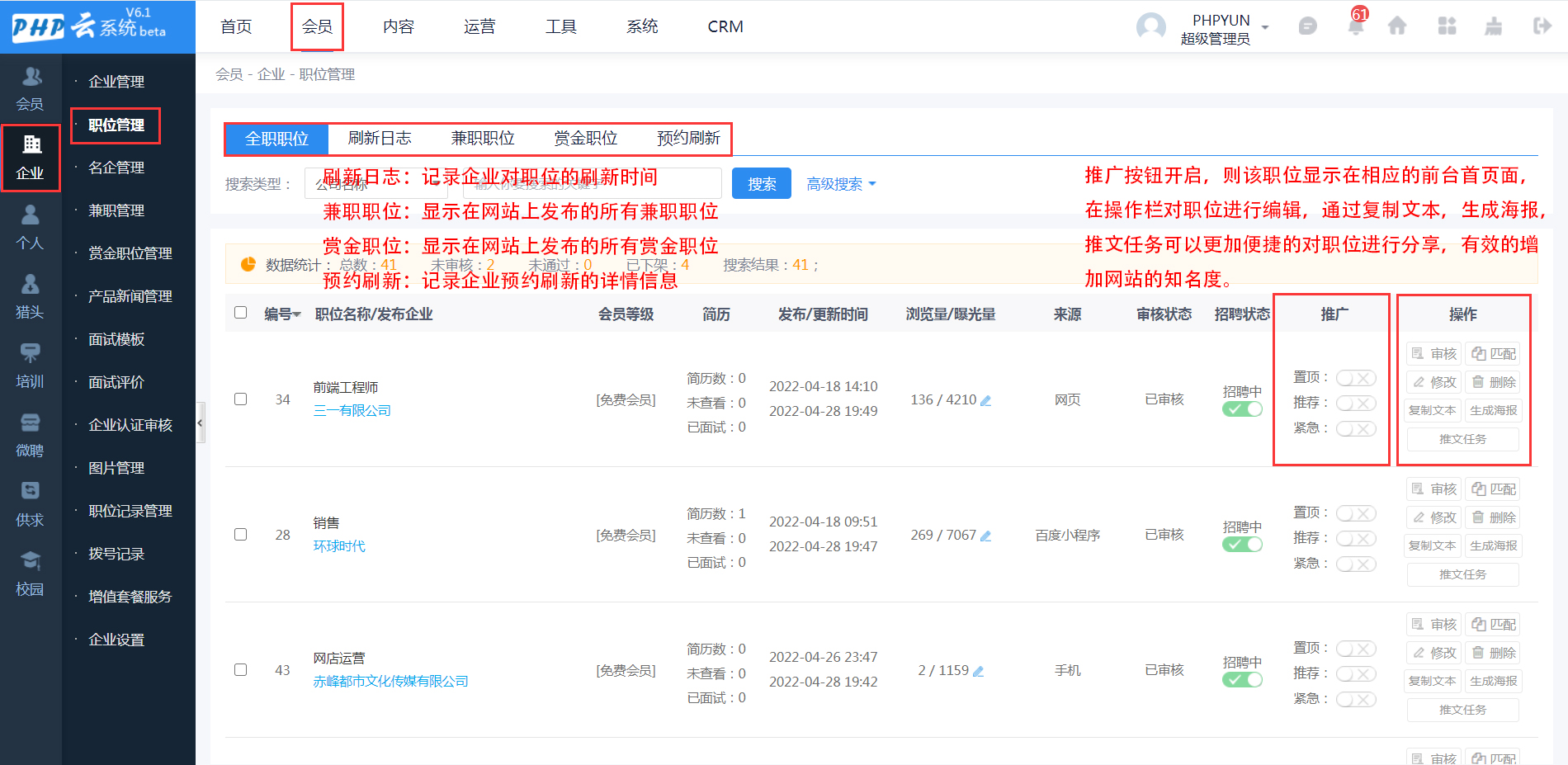The width and height of the screenshot is (1568, 765).
Task: Toggle 招聘中 status switch for 网店运营
Action: [x=1242, y=680]
